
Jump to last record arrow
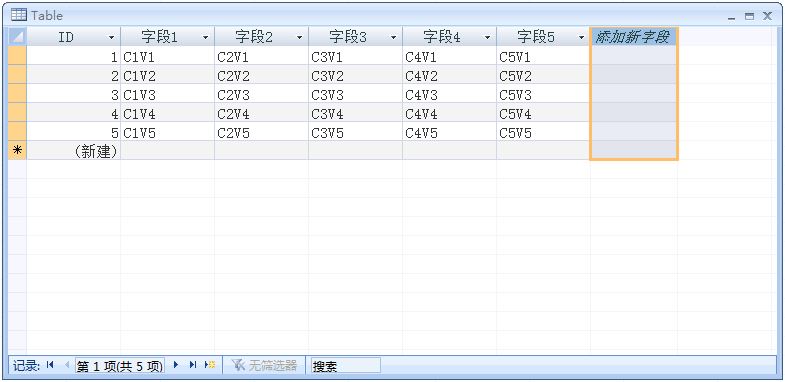coord(193,365)
